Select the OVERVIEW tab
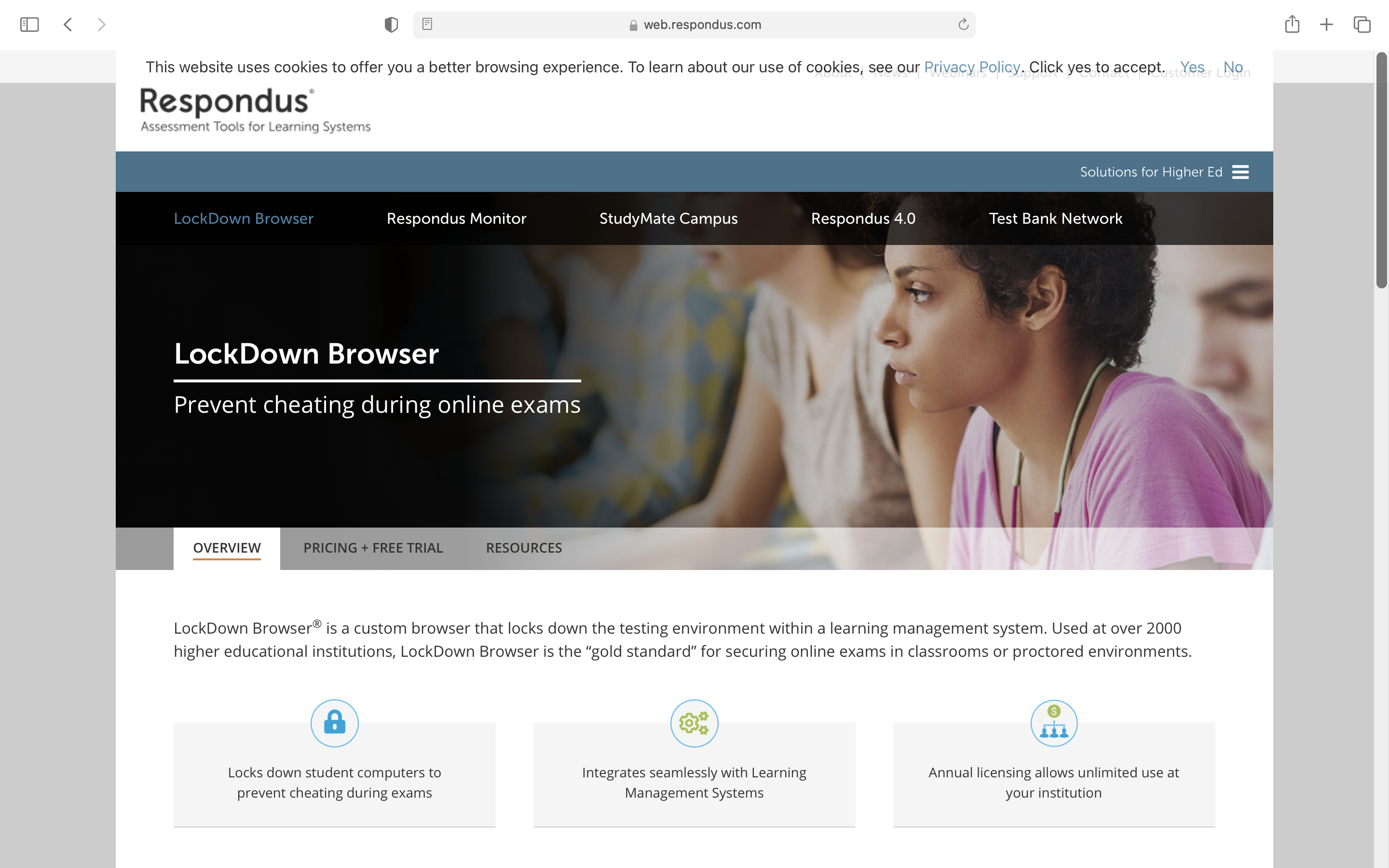 [226, 548]
